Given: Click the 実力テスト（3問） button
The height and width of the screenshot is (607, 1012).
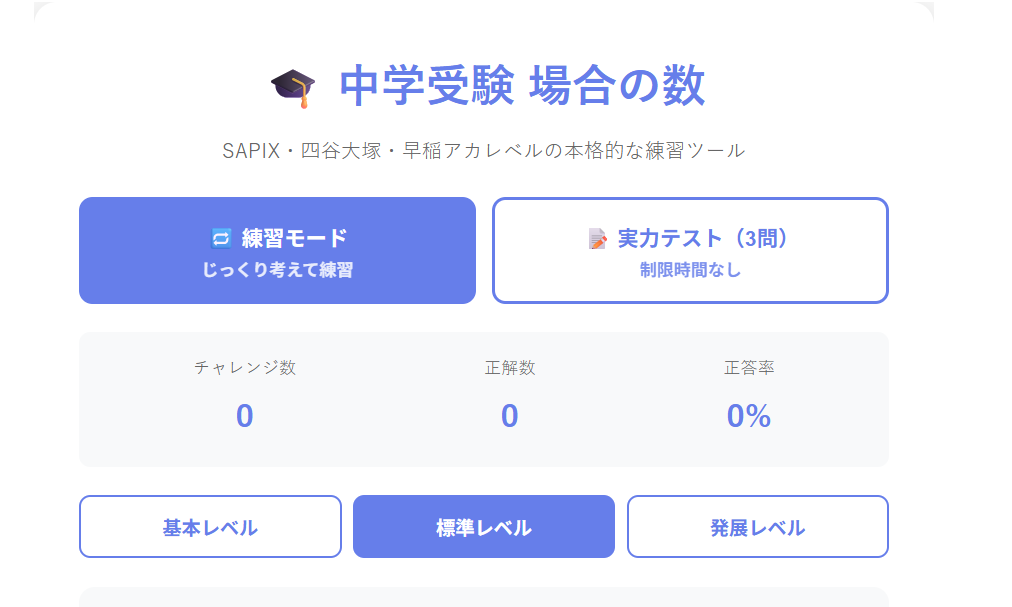Looking at the screenshot, I should click(x=690, y=250).
